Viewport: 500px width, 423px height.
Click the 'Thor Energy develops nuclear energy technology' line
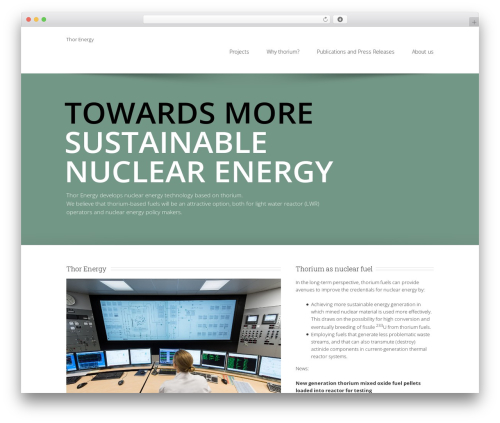click(154, 195)
